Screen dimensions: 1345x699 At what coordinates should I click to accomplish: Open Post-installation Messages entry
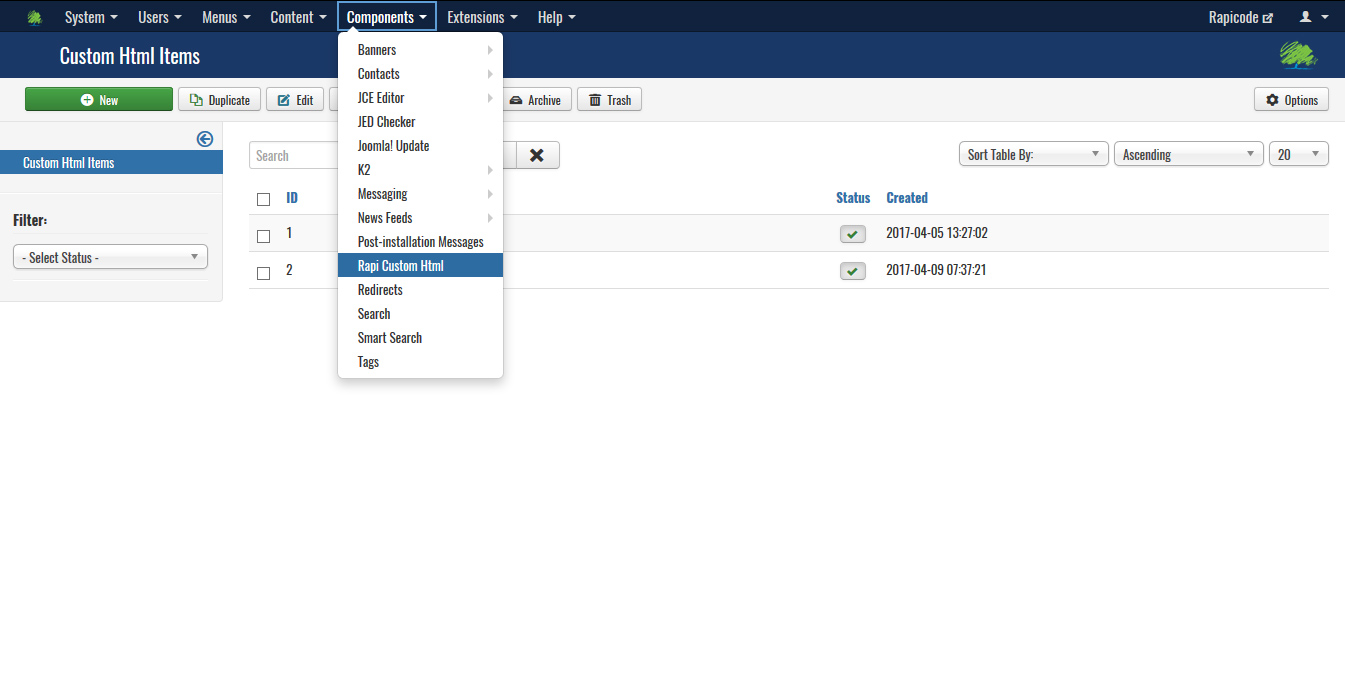coord(420,242)
